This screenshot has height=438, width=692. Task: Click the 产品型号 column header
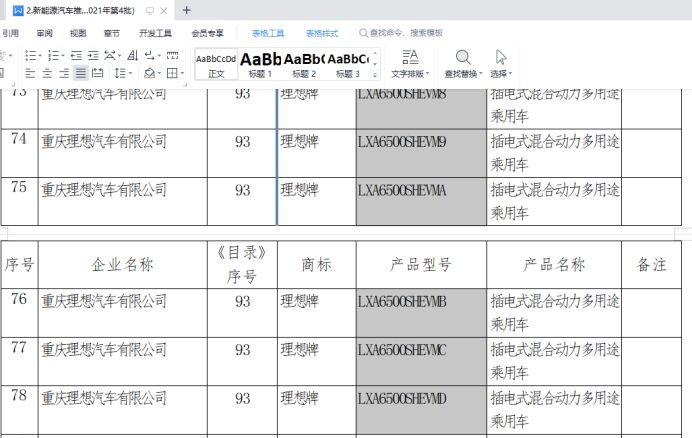point(421,265)
